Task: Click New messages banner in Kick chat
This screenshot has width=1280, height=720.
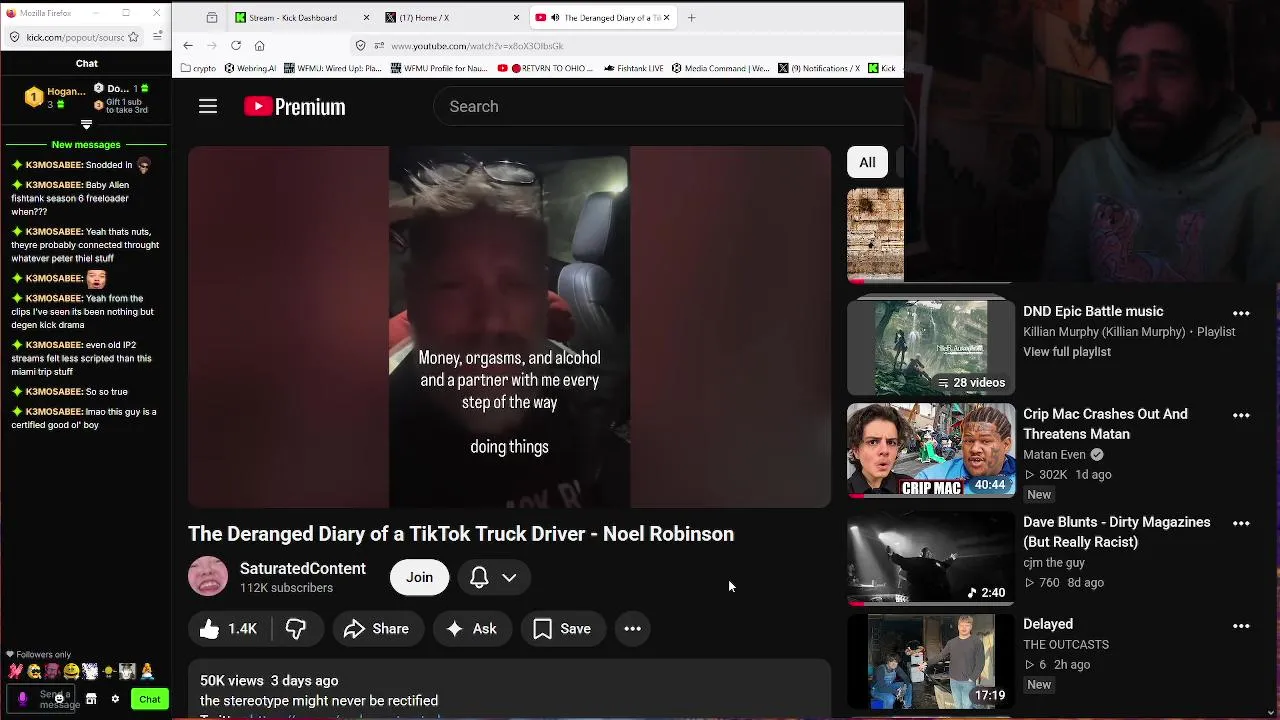Action: 86,145
